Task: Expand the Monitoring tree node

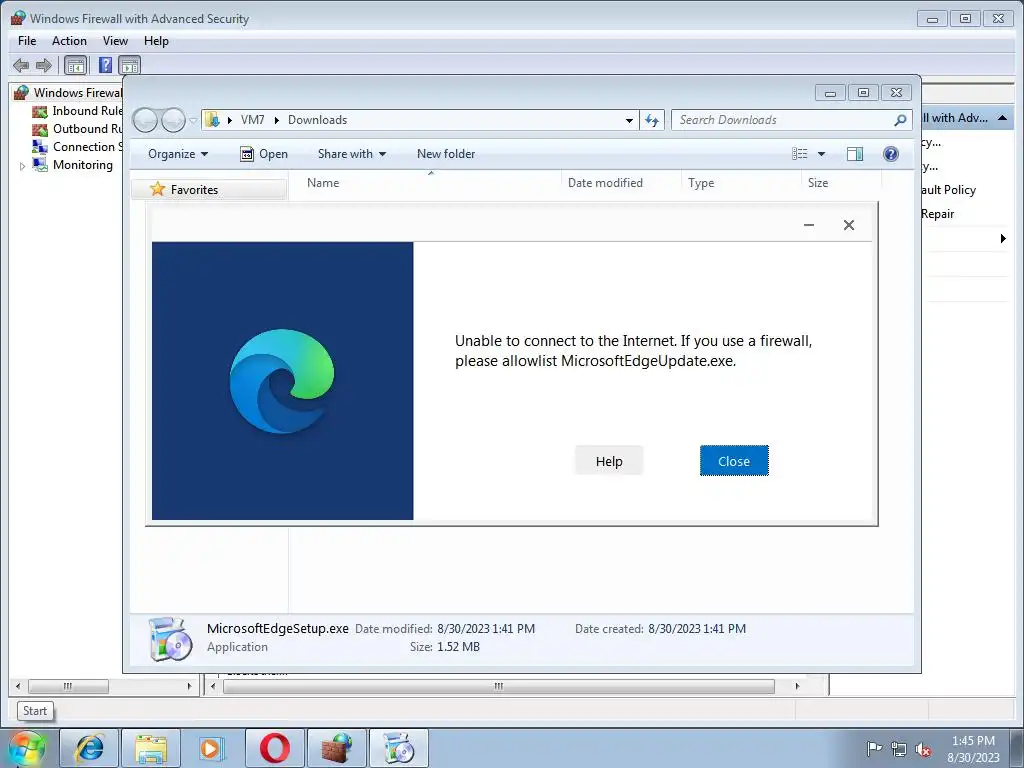Action: pos(22,166)
